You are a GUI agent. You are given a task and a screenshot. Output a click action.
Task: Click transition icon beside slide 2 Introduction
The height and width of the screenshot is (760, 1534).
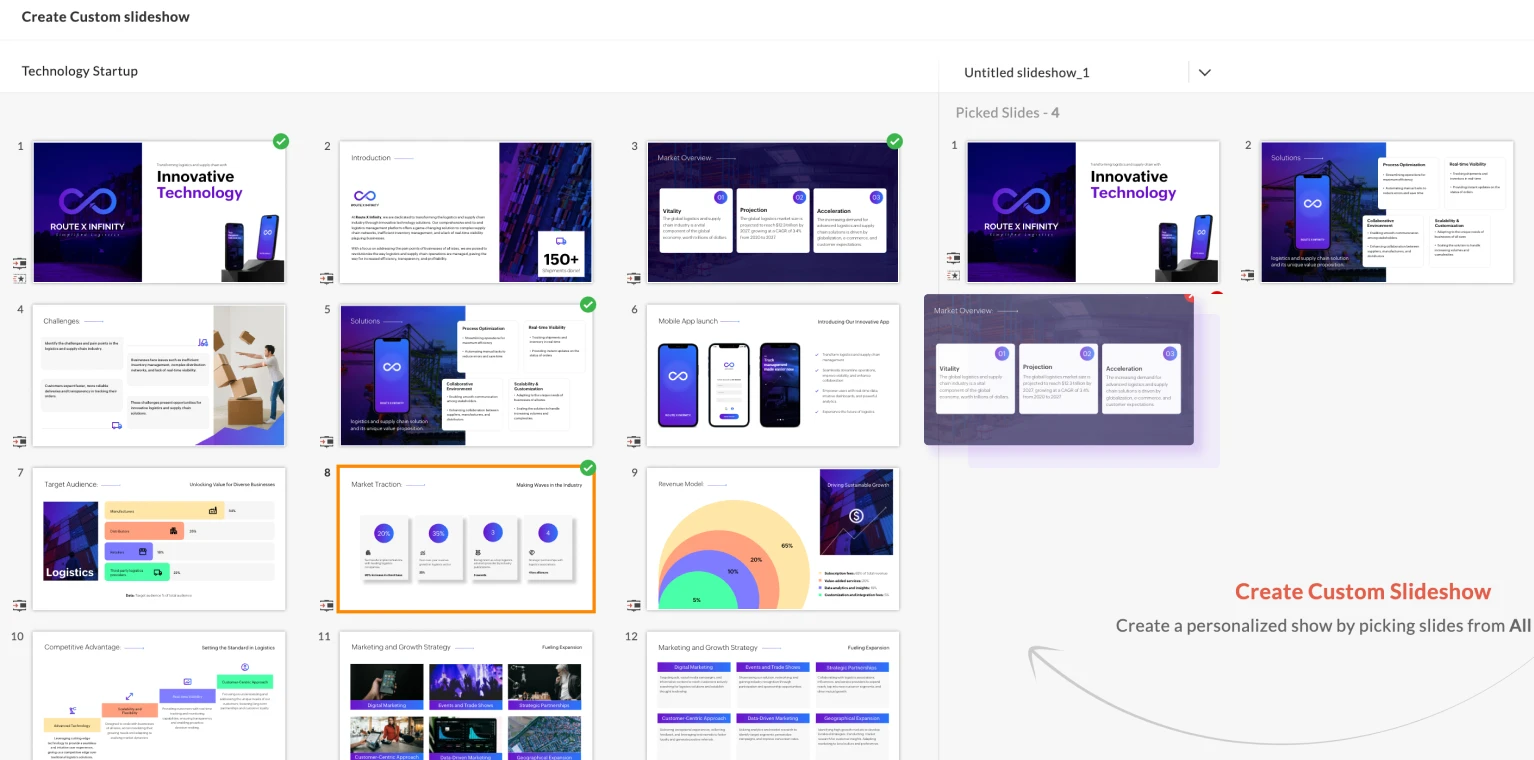click(326, 277)
